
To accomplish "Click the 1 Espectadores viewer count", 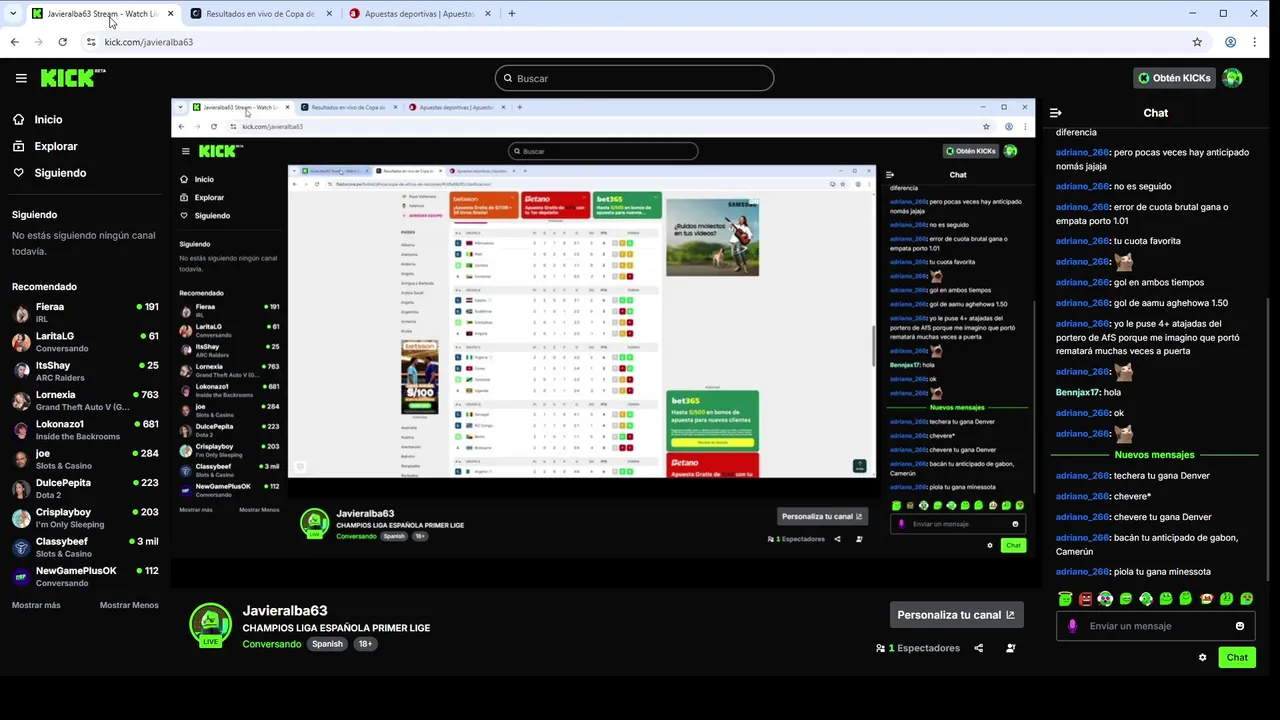I will point(918,648).
